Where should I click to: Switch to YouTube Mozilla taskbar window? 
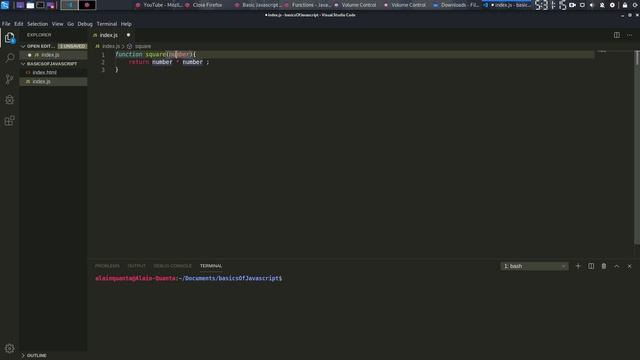pyautogui.click(x=159, y=5)
